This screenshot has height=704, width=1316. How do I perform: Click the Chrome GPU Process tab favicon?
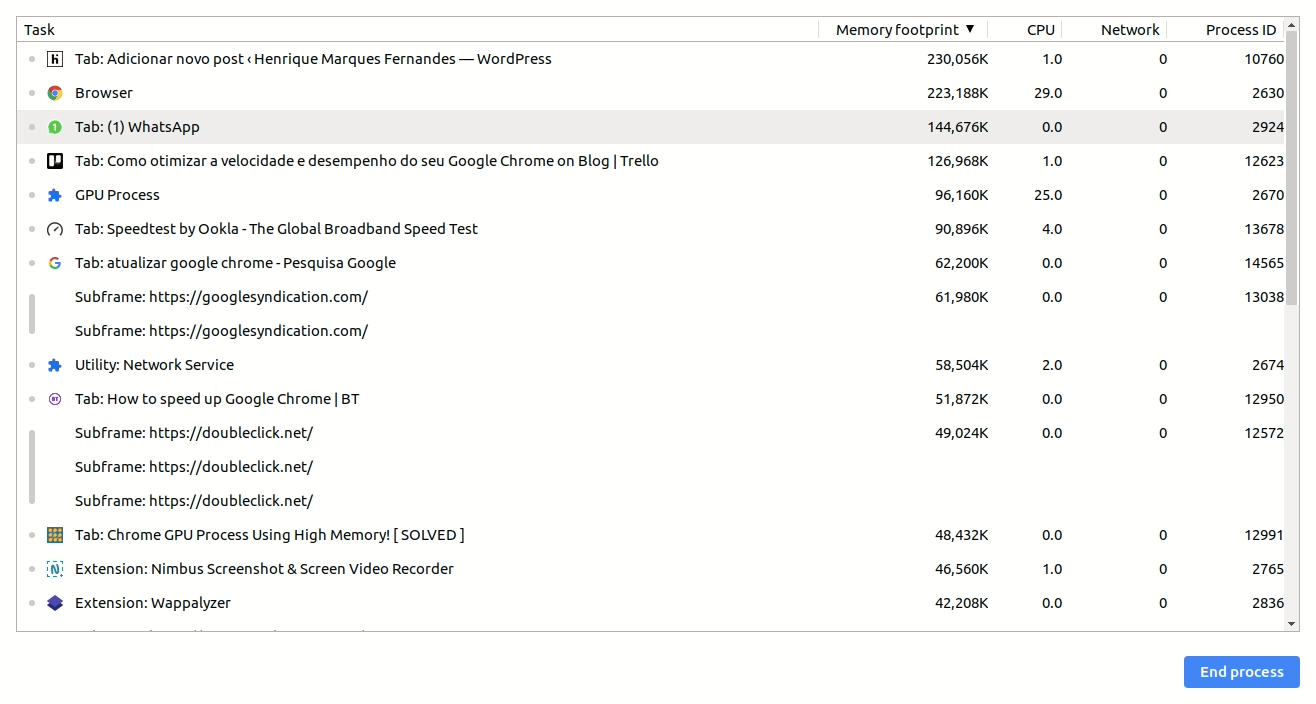55,535
